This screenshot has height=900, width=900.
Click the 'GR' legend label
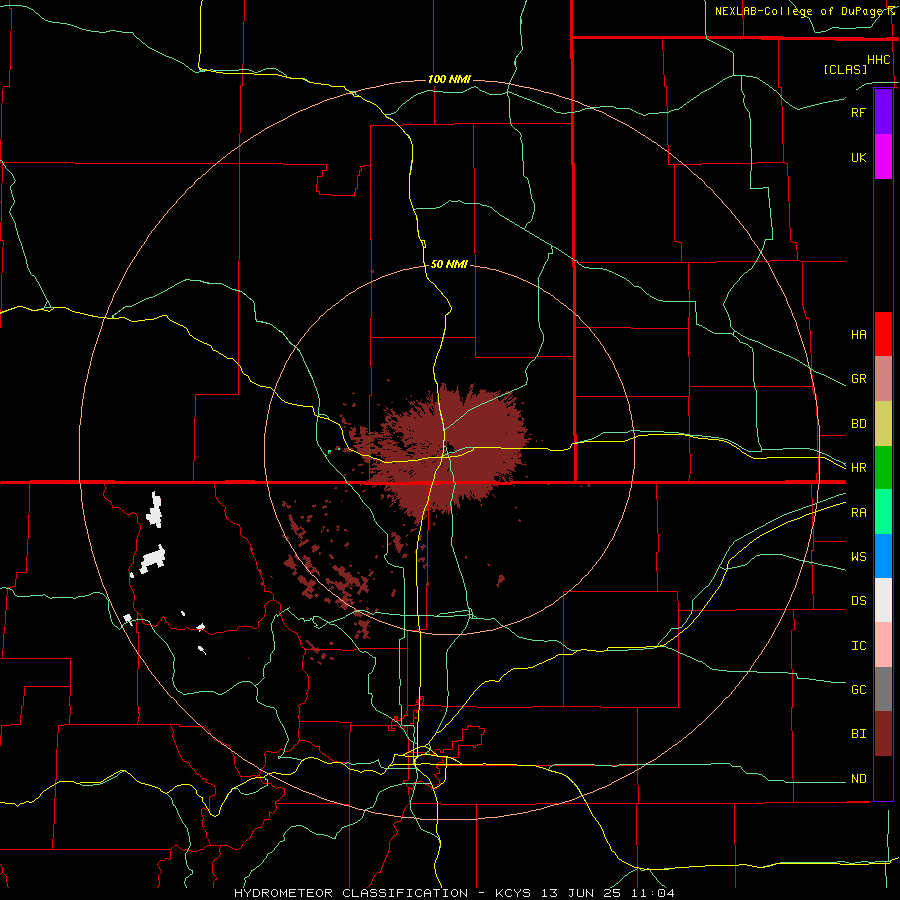(858, 379)
